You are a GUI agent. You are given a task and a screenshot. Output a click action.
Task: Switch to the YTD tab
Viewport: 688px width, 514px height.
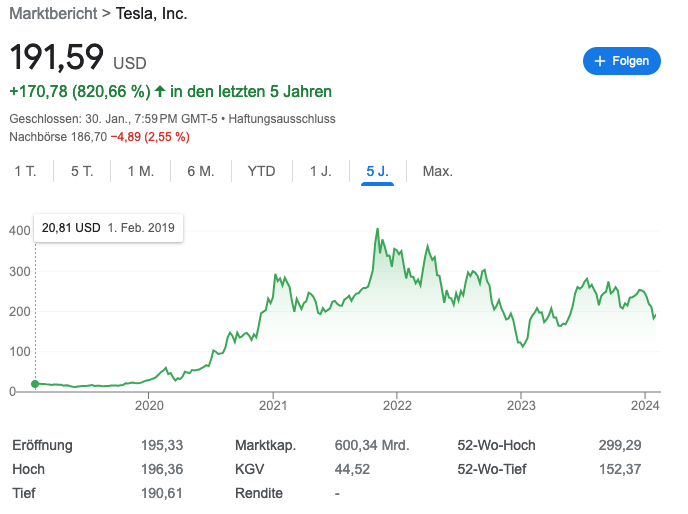261,171
